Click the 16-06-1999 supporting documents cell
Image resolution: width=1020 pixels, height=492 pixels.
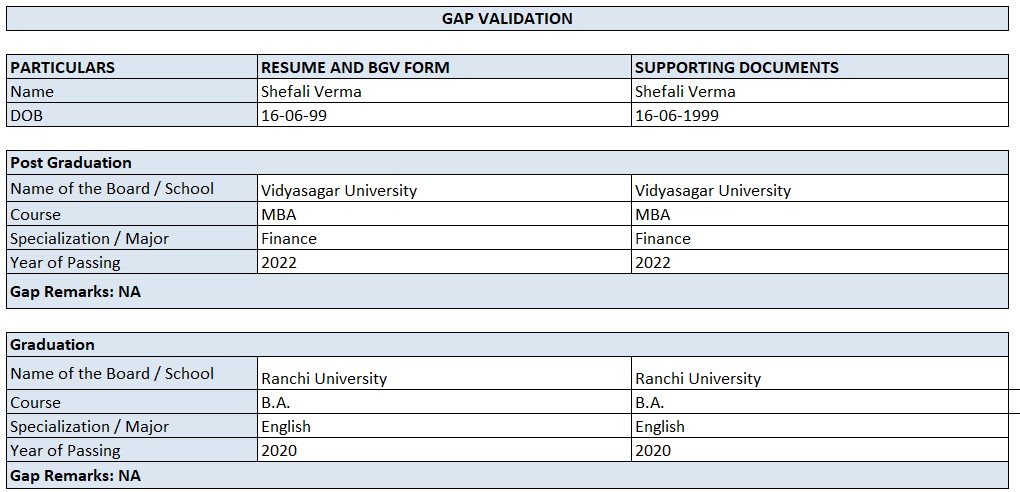677,115
